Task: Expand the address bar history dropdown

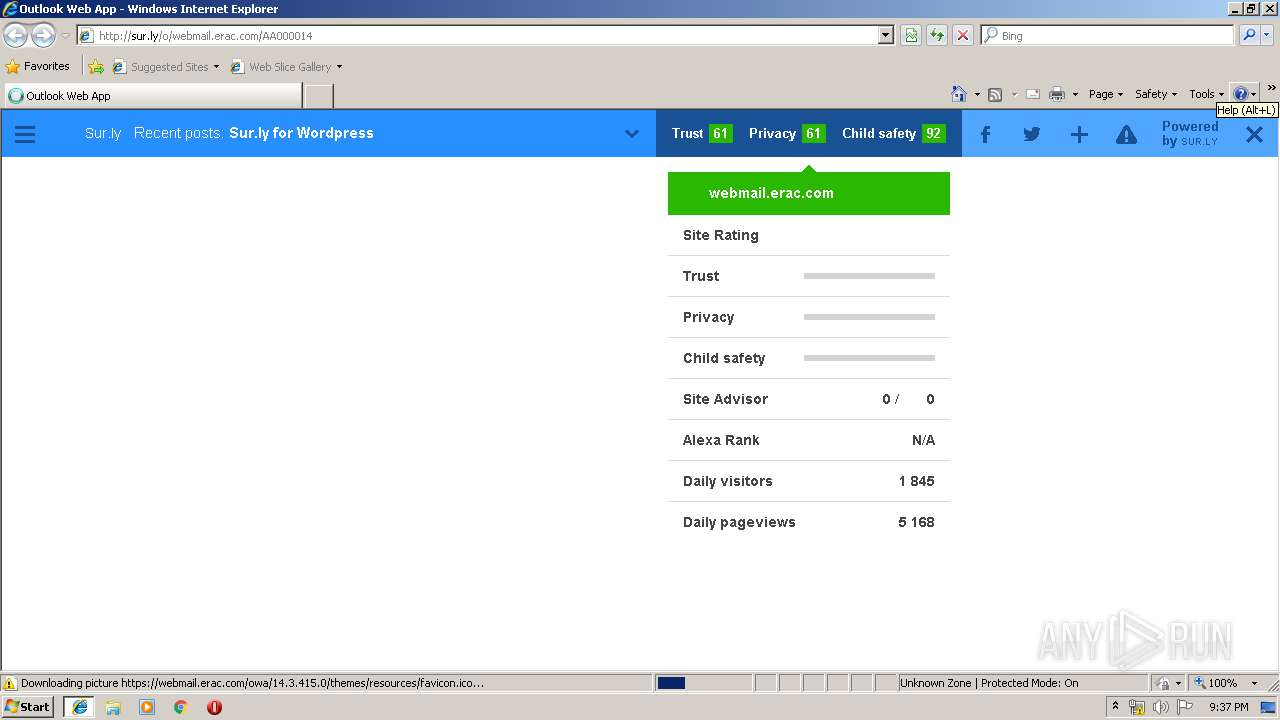Action: tap(886, 35)
